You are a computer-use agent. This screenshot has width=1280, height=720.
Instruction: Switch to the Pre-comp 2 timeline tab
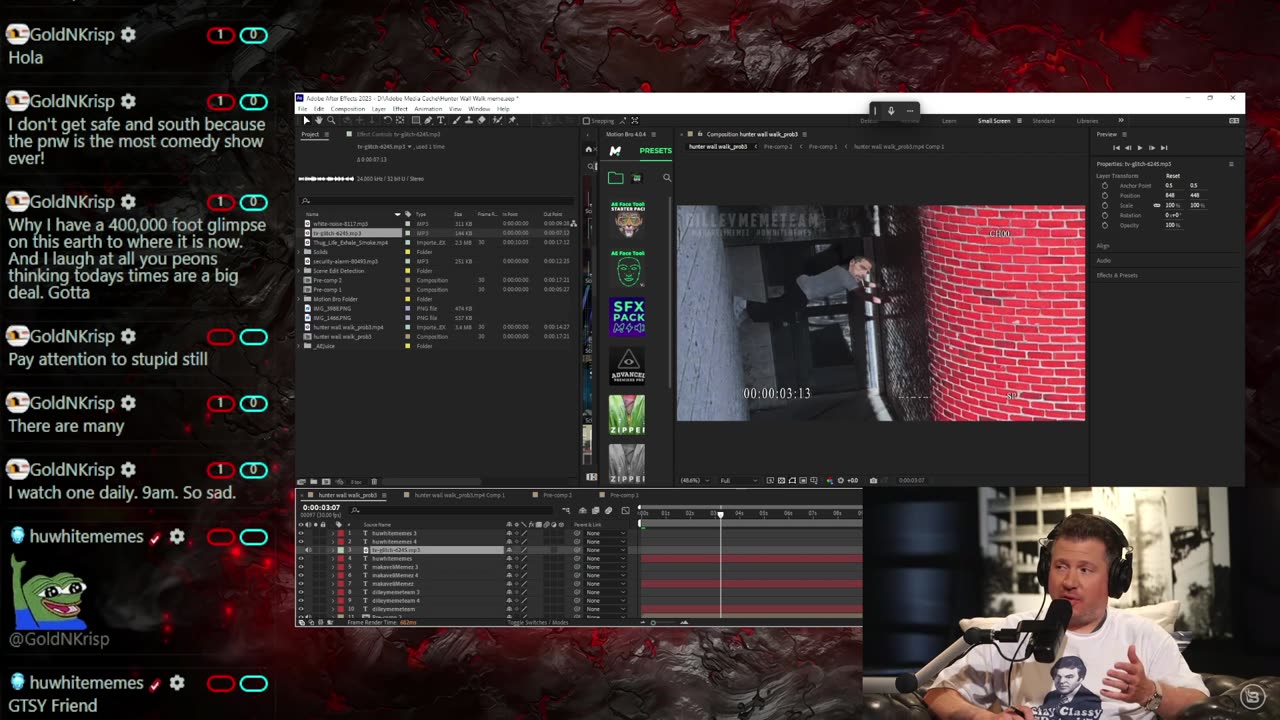(x=557, y=495)
